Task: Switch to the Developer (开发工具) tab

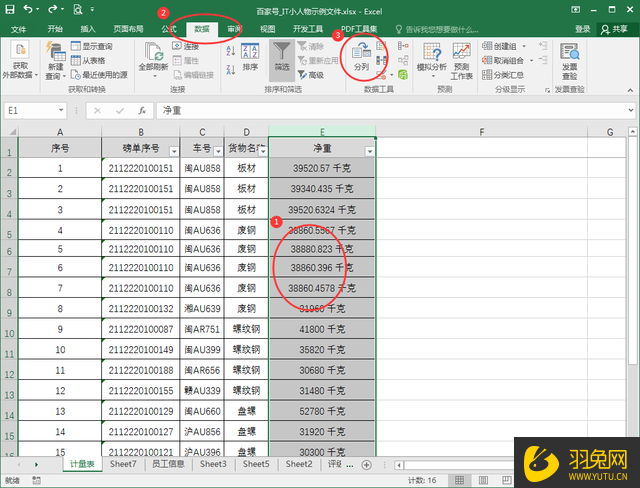Action: point(308,29)
